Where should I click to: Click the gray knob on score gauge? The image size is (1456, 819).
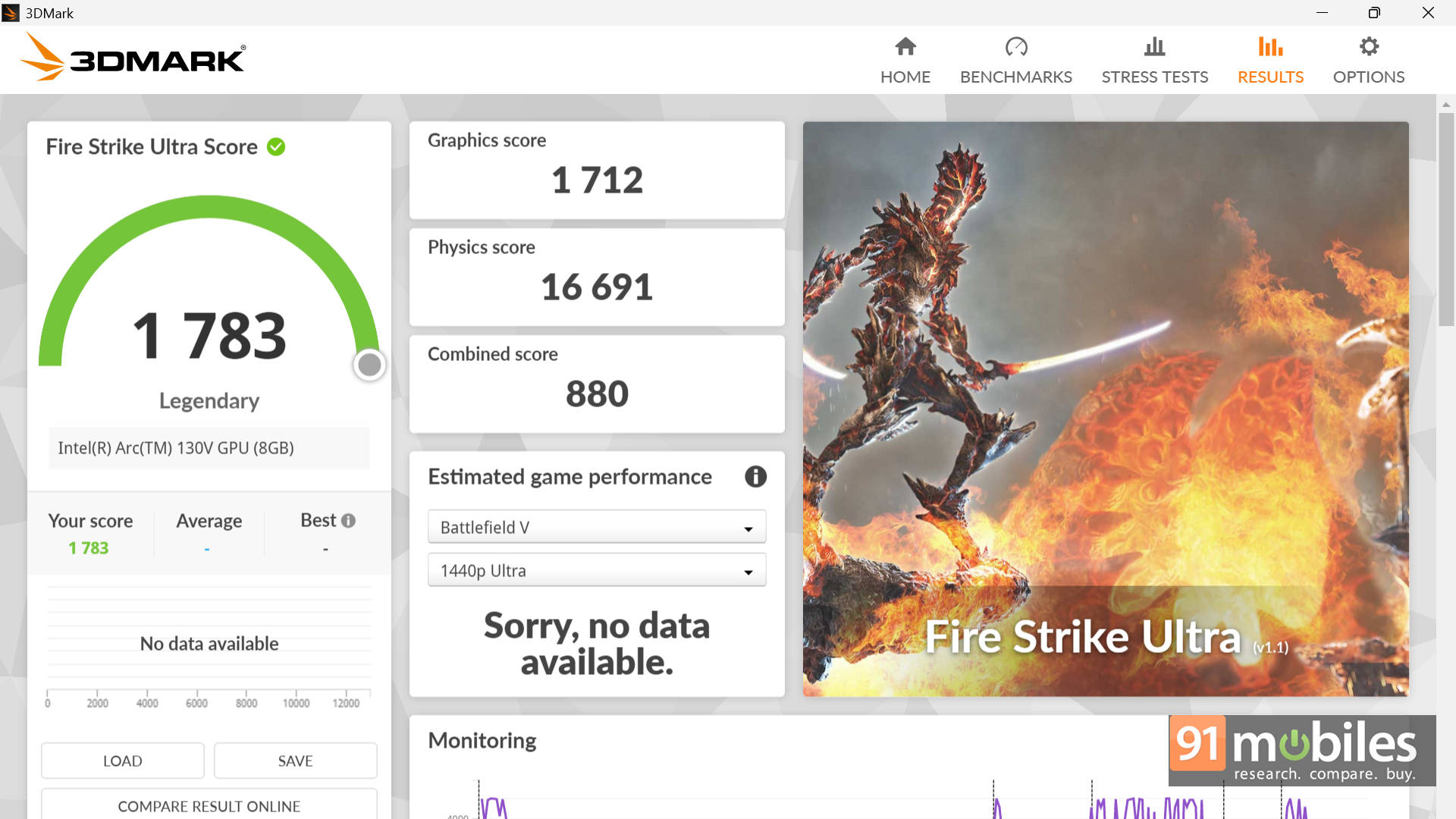(x=369, y=366)
